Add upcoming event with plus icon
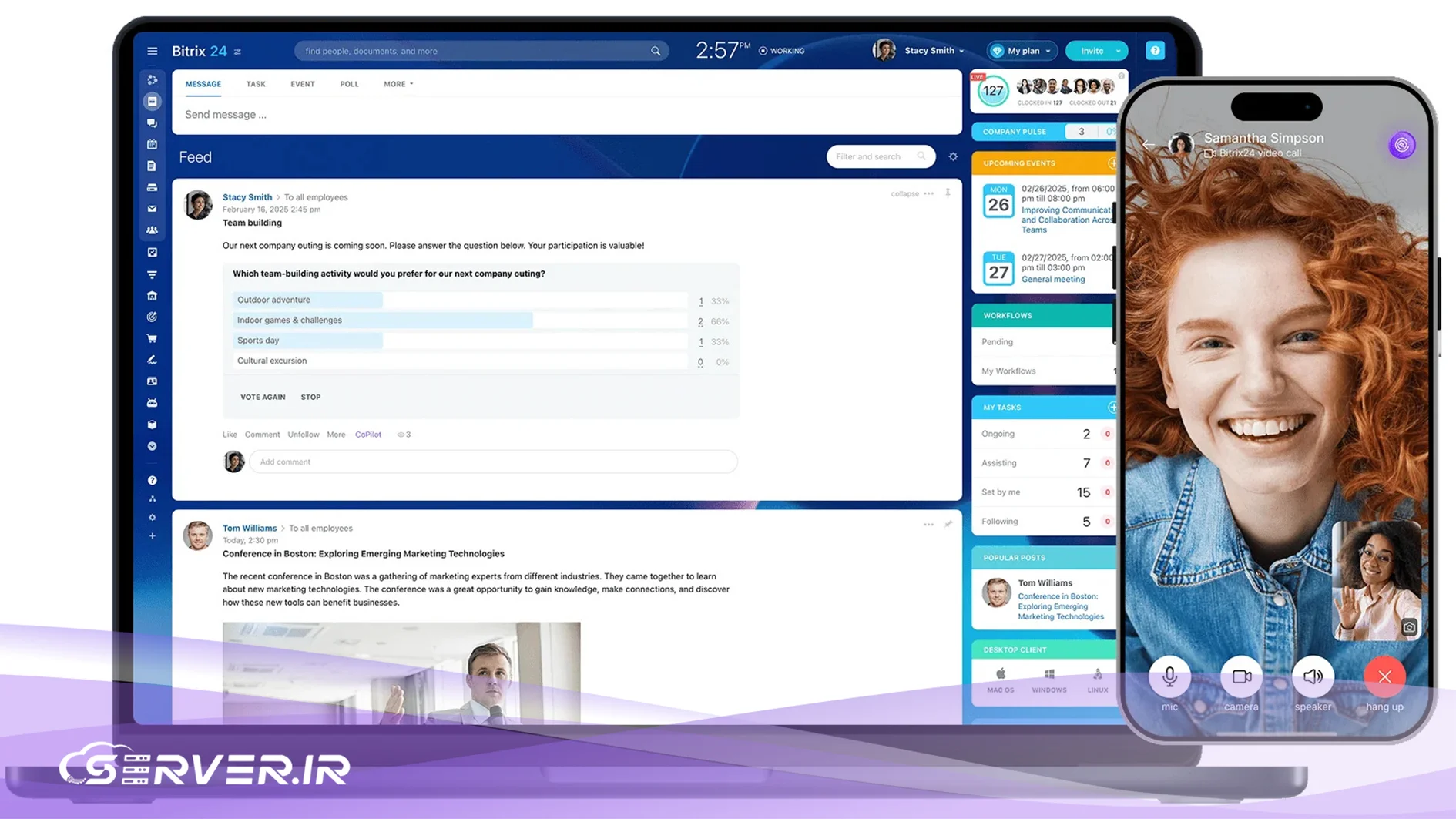This screenshot has height=819, width=1456. click(x=1112, y=163)
